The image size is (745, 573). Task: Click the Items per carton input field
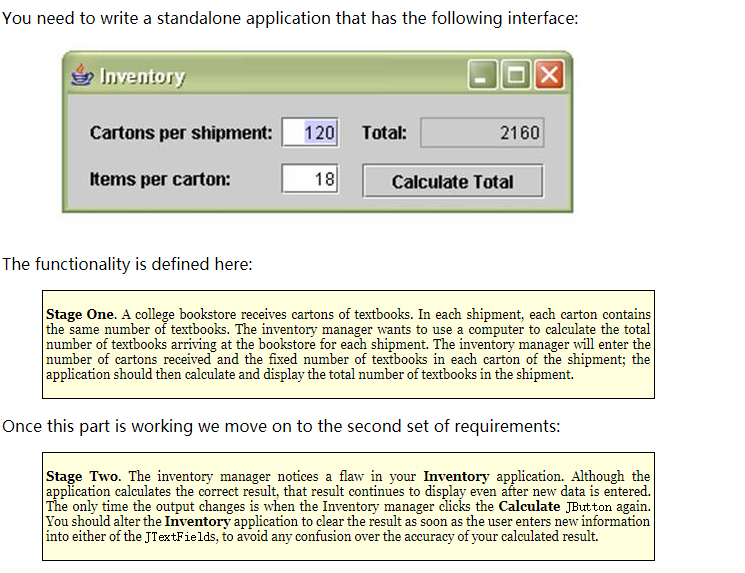[x=310, y=179]
